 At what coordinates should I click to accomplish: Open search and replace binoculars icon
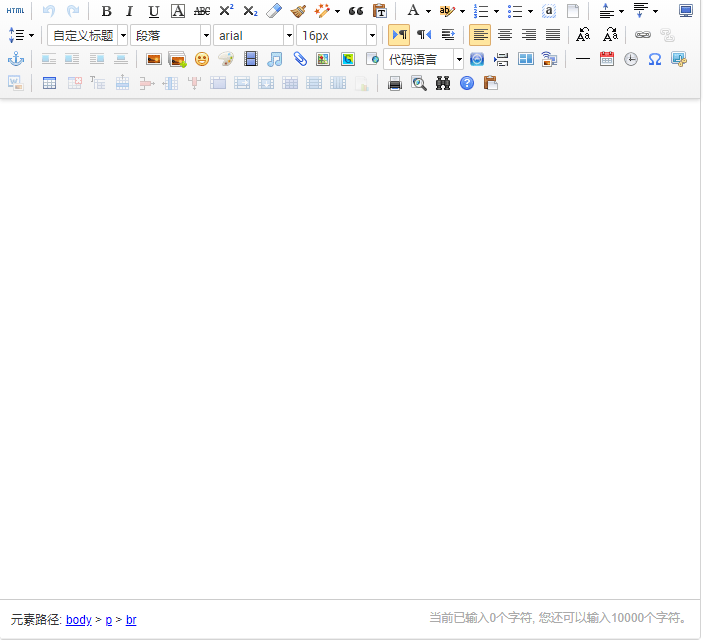pyautogui.click(x=443, y=83)
